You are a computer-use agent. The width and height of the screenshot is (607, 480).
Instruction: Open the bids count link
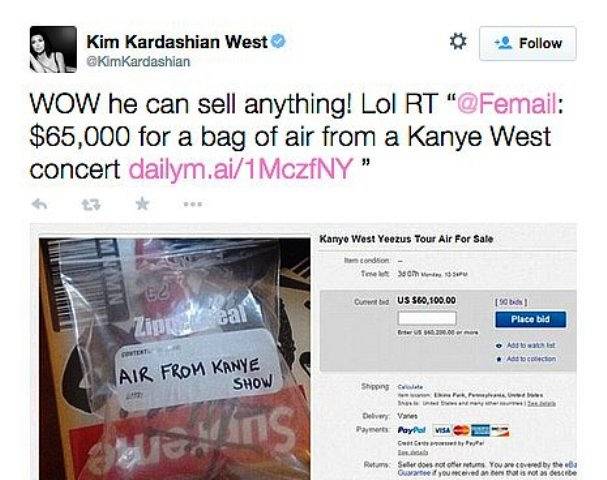tap(511, 301)
